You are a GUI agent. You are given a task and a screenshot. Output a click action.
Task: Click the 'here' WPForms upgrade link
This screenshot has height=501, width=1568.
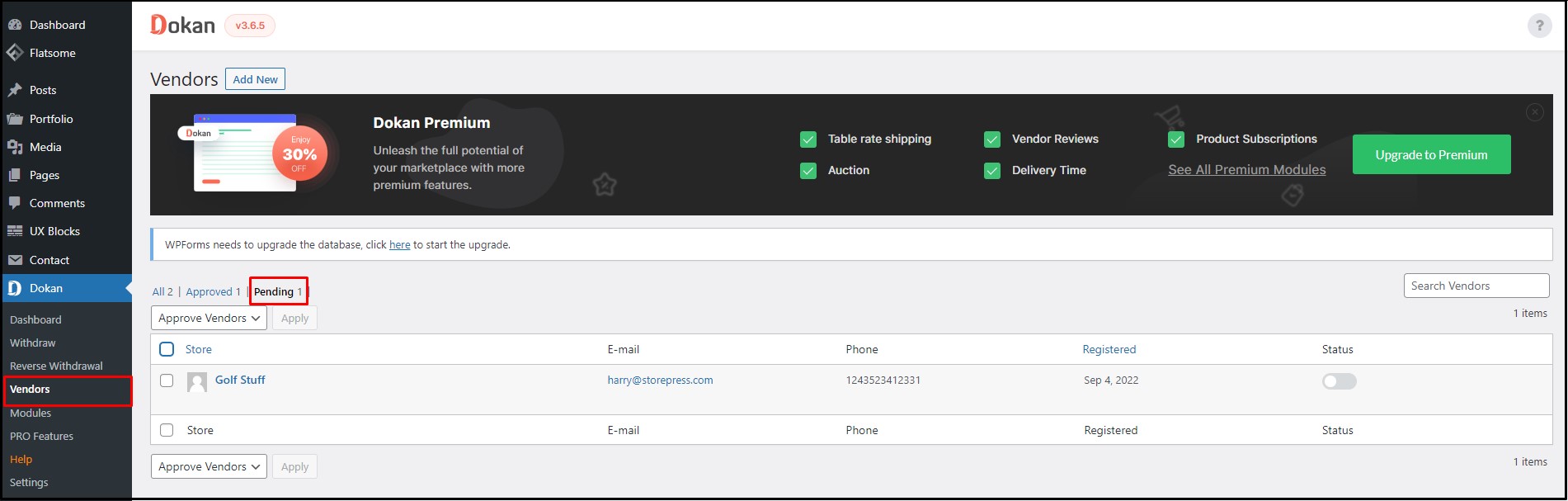pyautogui.click(x=399, y=244)
